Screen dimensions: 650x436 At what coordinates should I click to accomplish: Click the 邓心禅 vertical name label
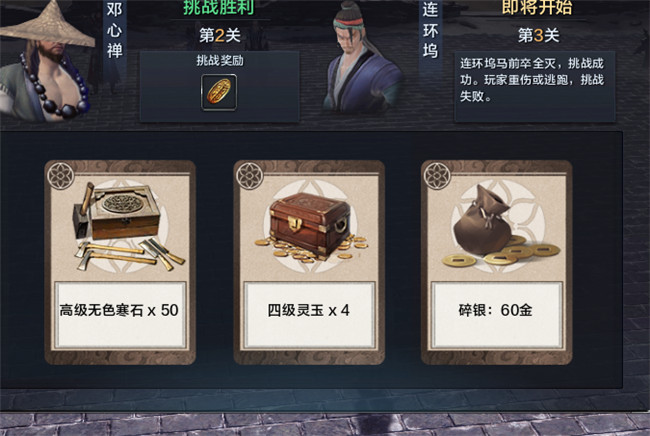tap(114, 30)
